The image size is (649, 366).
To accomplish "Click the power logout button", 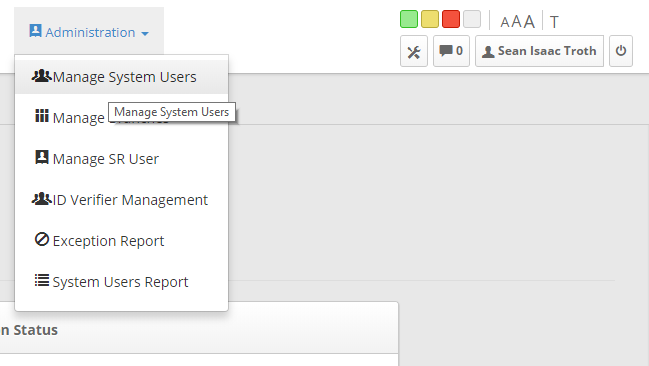I will [621, 51].
